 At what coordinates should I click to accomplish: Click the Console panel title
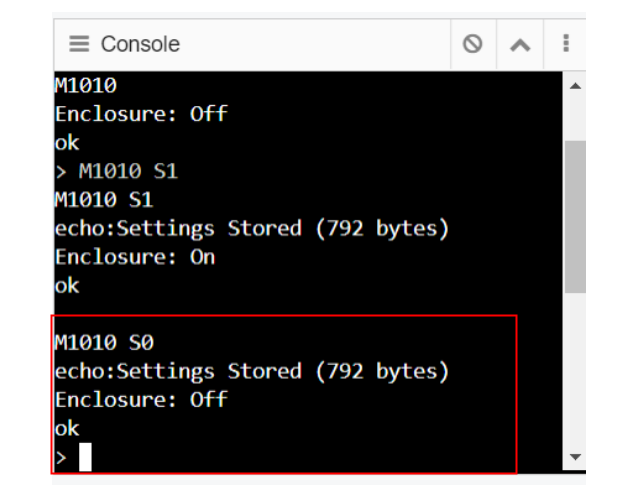(x=140, y=44)
